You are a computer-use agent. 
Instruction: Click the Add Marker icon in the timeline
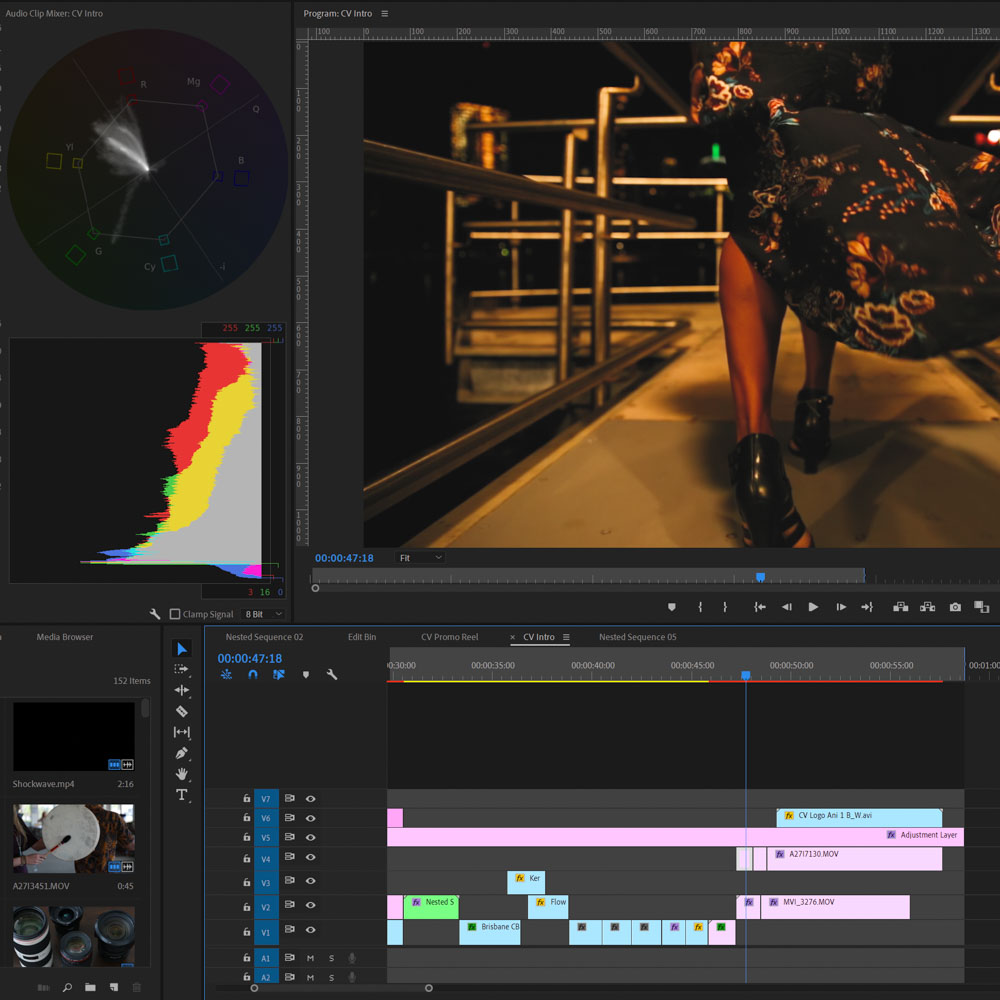tap(305, 674)
